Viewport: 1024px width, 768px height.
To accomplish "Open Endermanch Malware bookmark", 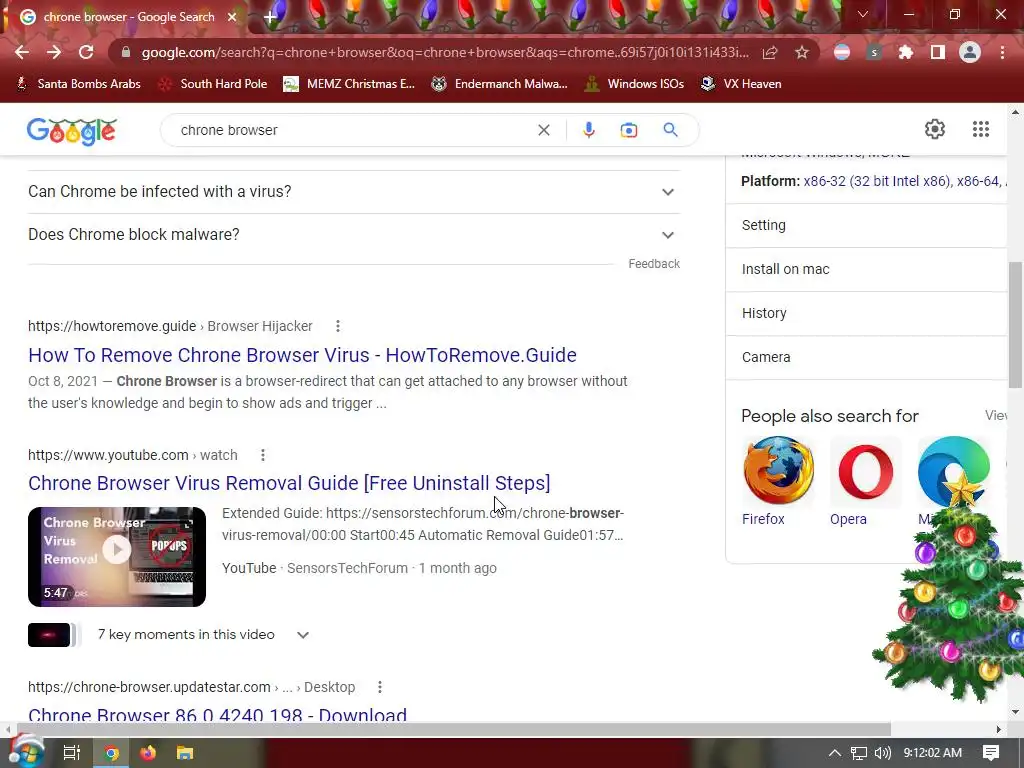I will point(499,84).
